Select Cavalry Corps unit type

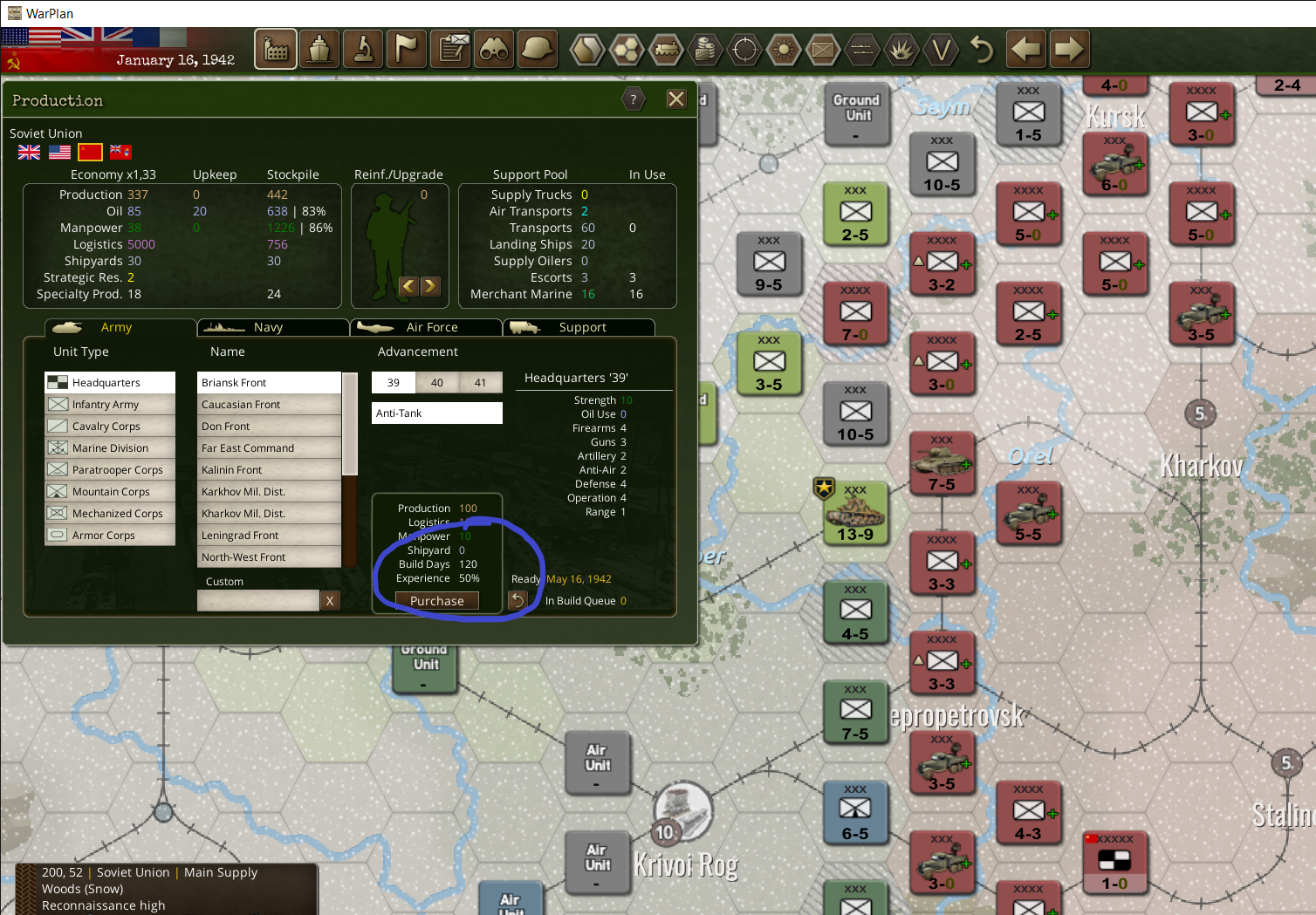pos(110,426)
